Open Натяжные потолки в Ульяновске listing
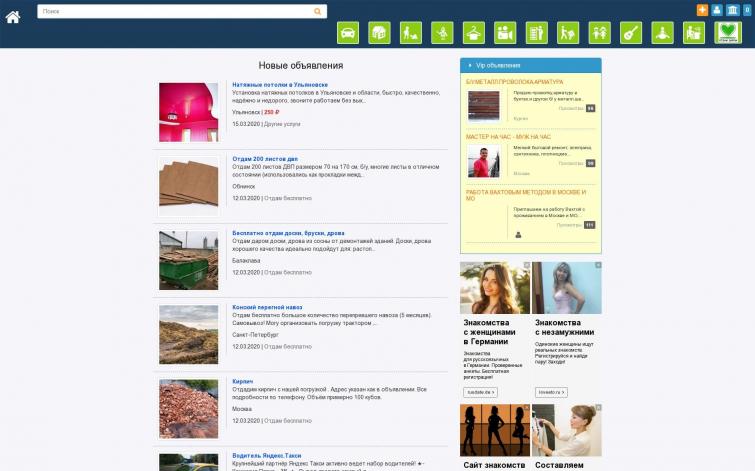Image resolution: width=755 pixels, height=471 pixels. (280, 85)
